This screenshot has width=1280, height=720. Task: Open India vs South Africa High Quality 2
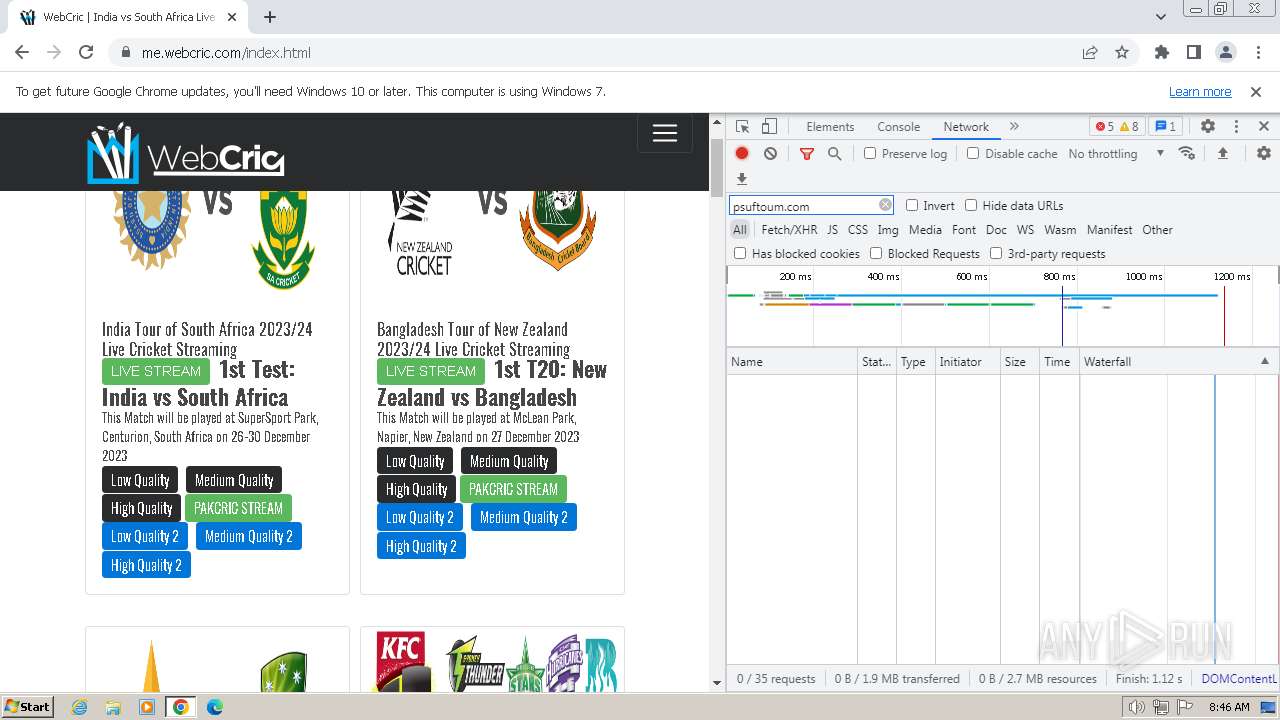click(x=146, y=565)
